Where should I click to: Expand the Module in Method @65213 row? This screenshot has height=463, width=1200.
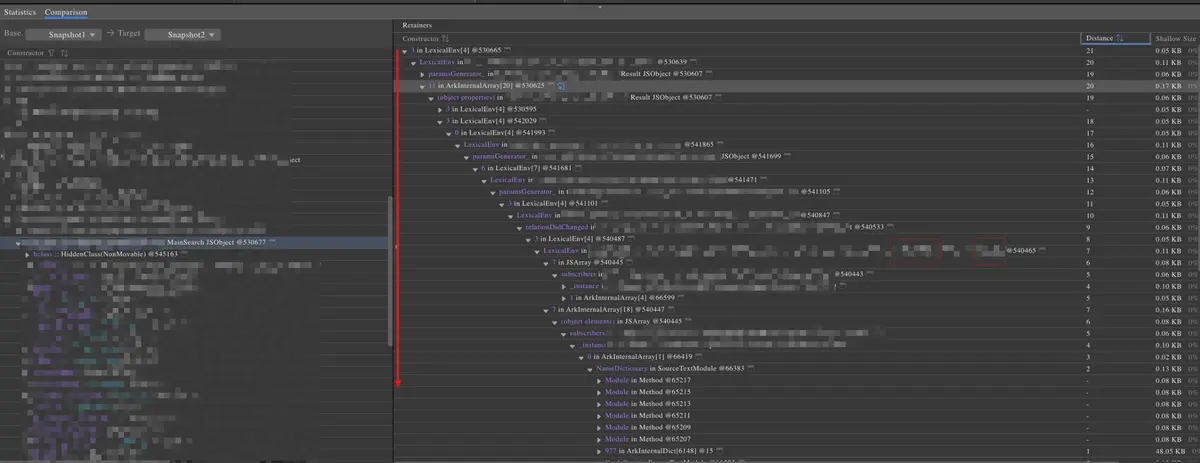[x=598, y=404]
